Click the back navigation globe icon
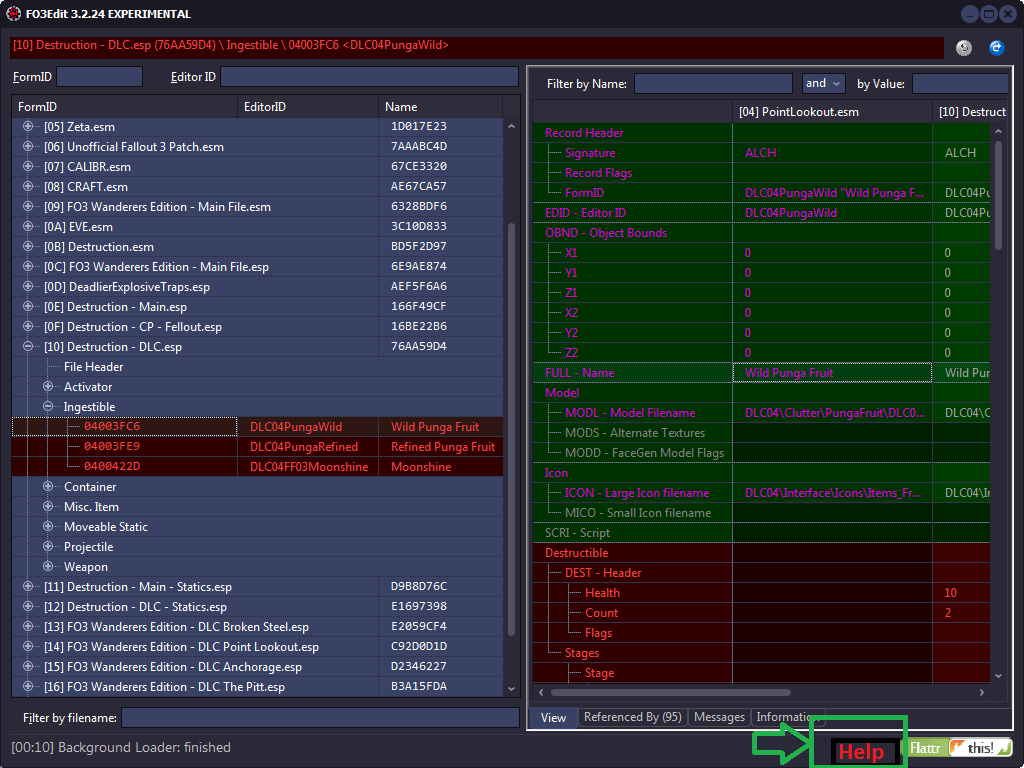 pyautogui.click(x=963, y=48)
